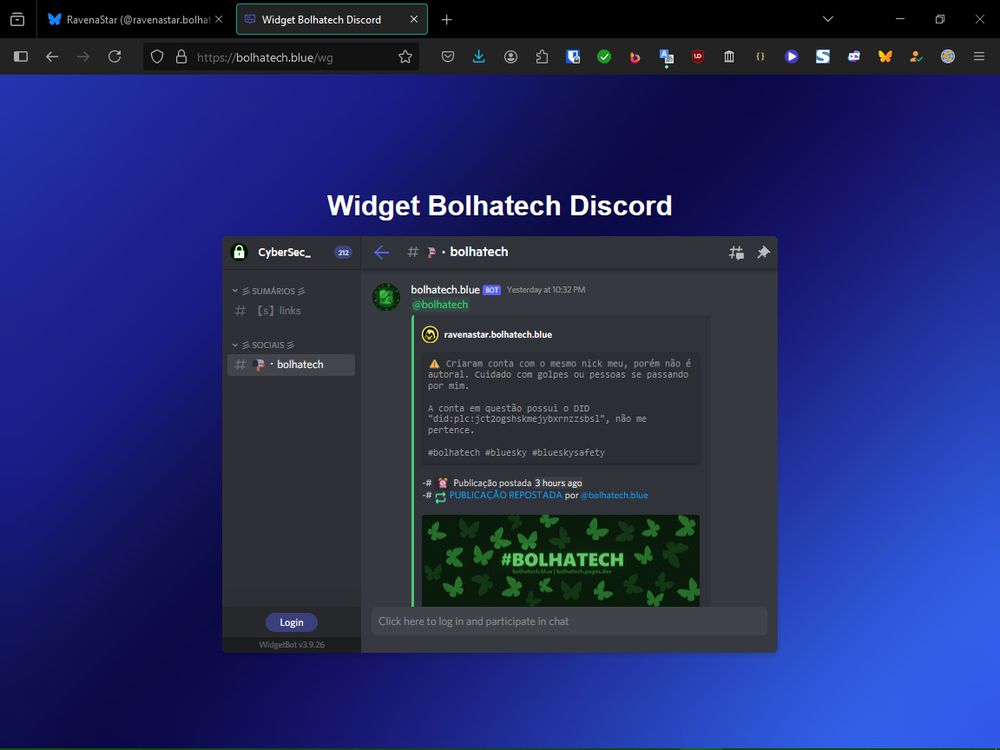1000x750 pixels.
Task: Click the chat log in input box
Action: click(569, 621)
